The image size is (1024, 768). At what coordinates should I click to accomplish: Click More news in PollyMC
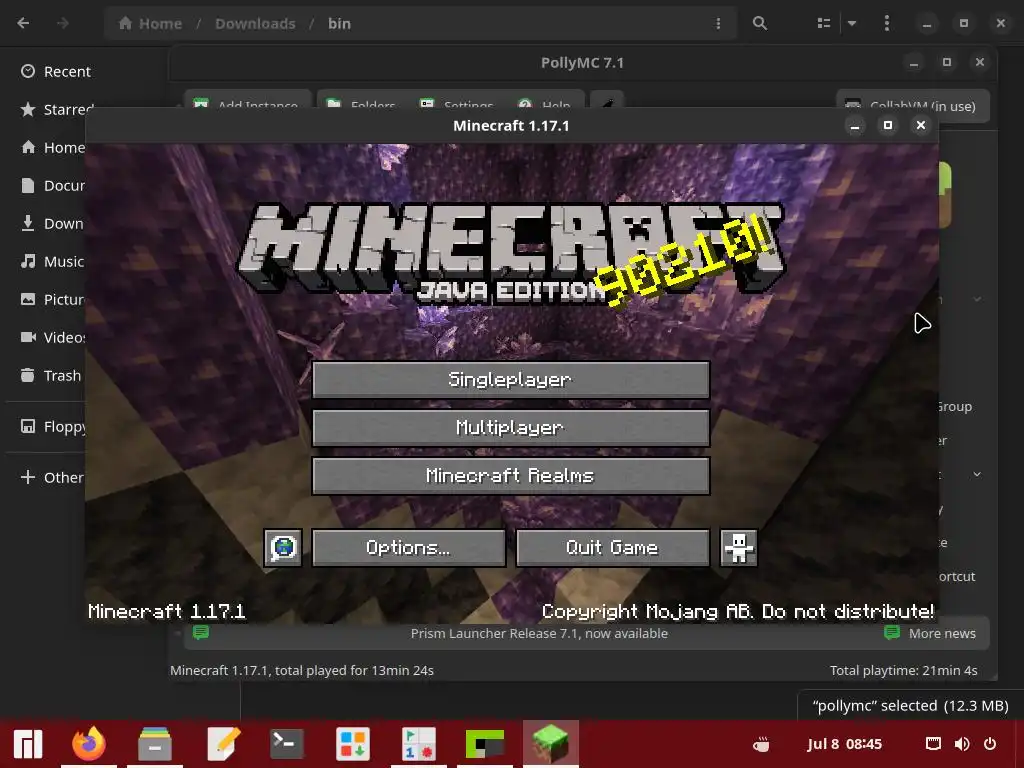930,633
